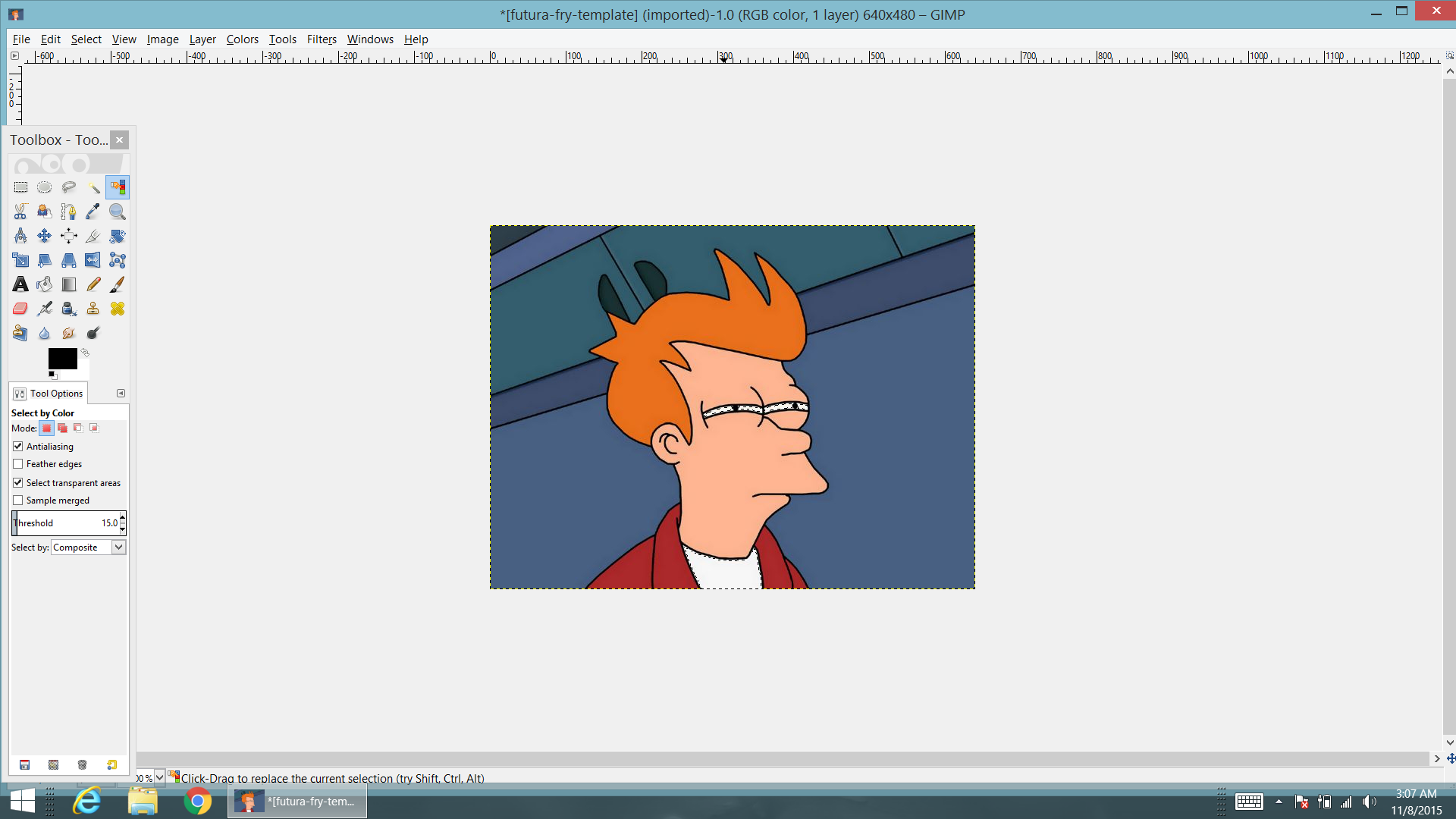Open the Layer menu

202,39
